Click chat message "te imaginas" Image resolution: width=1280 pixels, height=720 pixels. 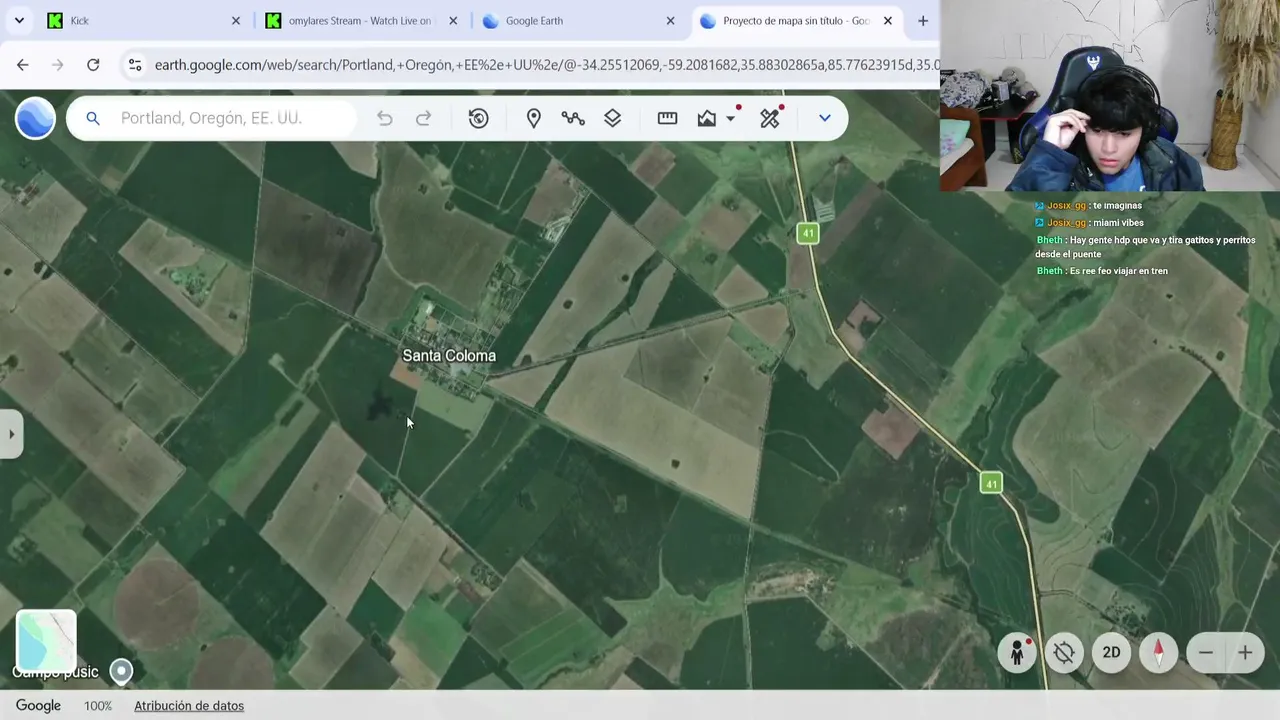pyautogui.click(x=1116, y=206)
